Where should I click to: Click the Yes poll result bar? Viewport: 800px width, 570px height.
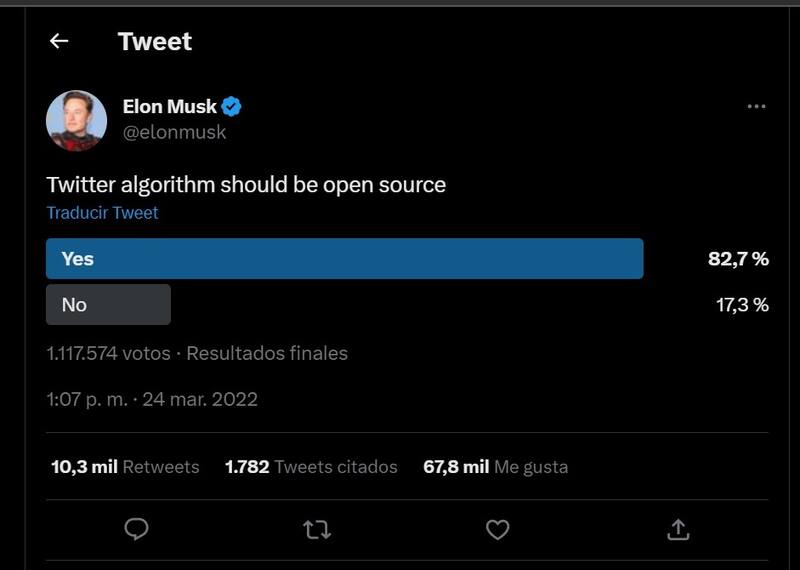pyautogui.click(x=344, y=259)
